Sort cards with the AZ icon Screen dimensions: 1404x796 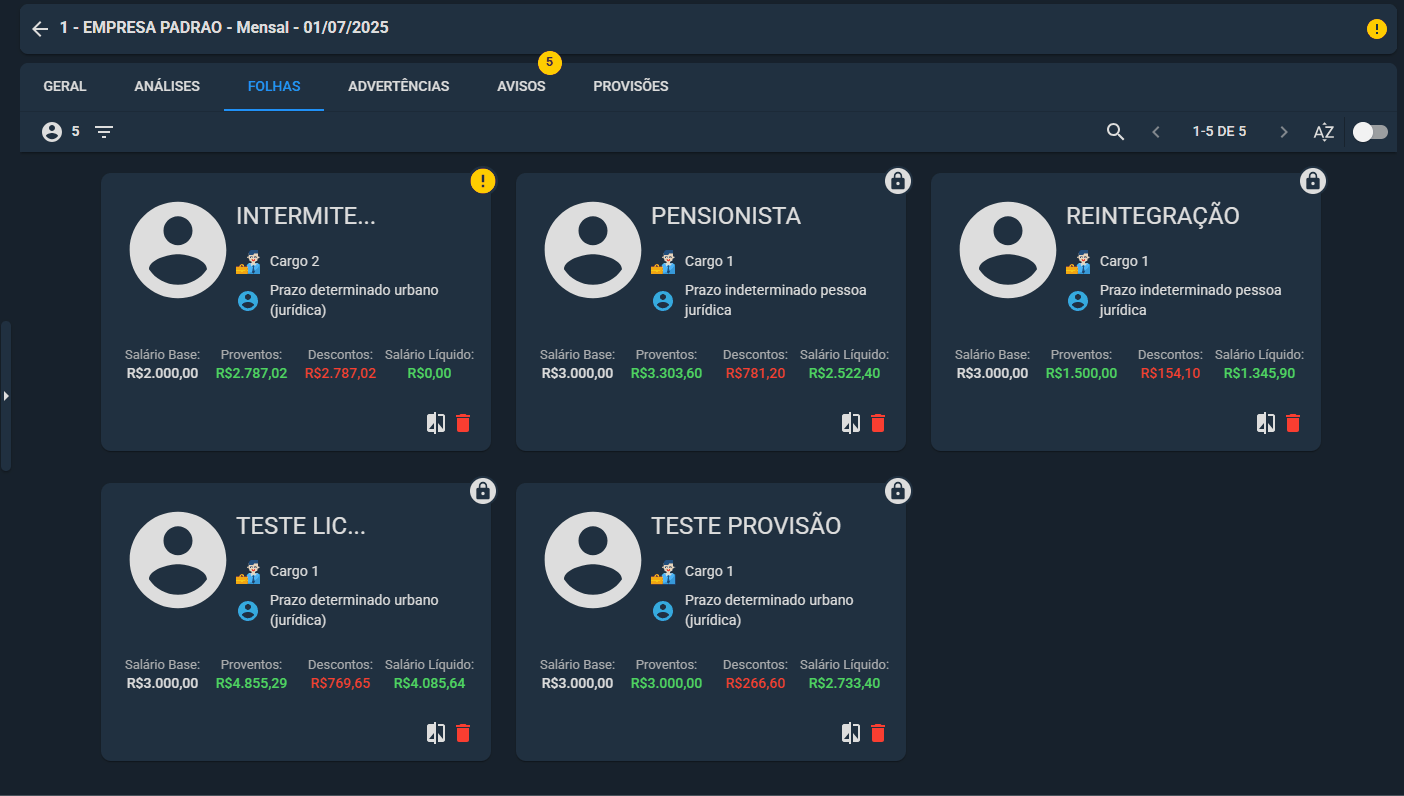1324,131
